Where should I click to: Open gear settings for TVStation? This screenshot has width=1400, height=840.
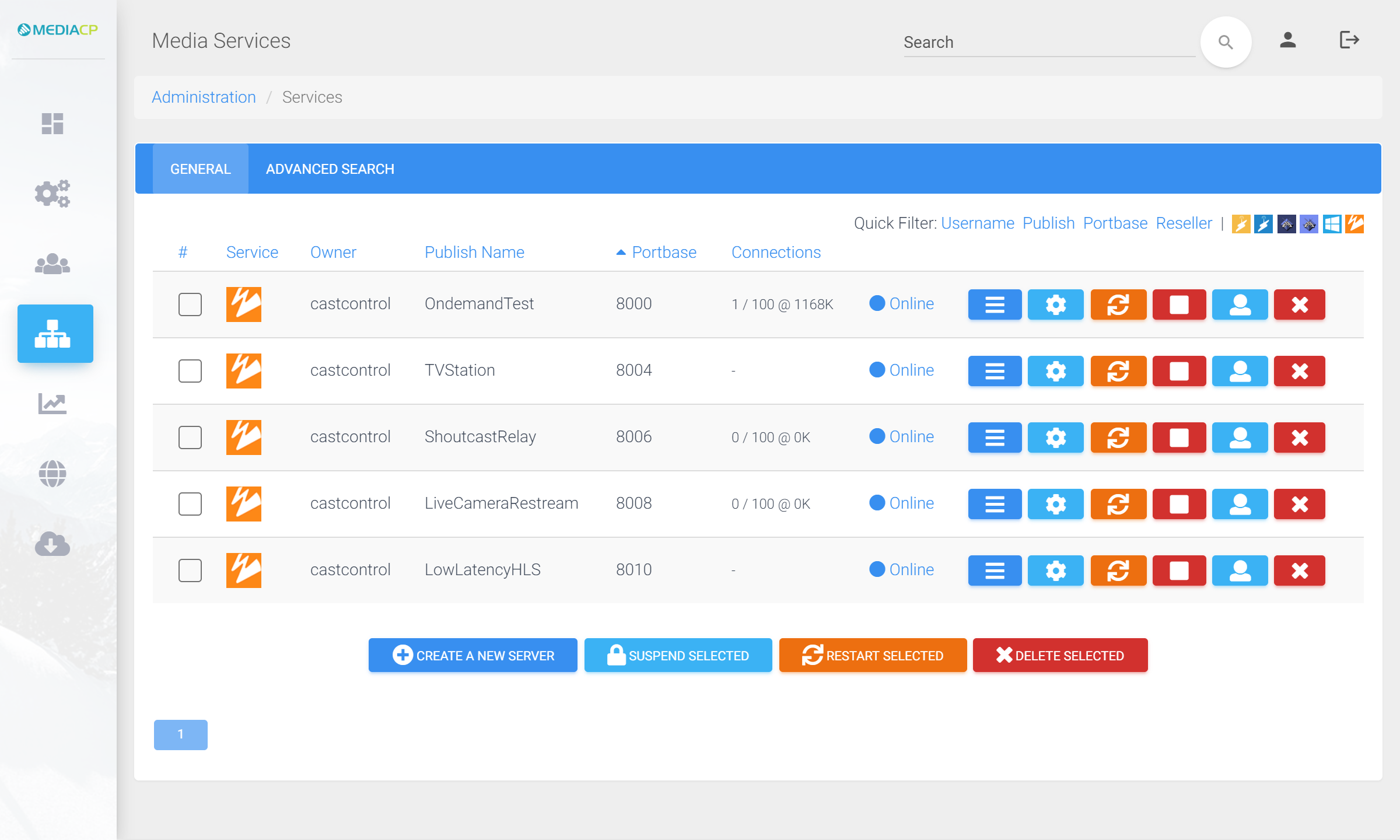pos(1055,371)
